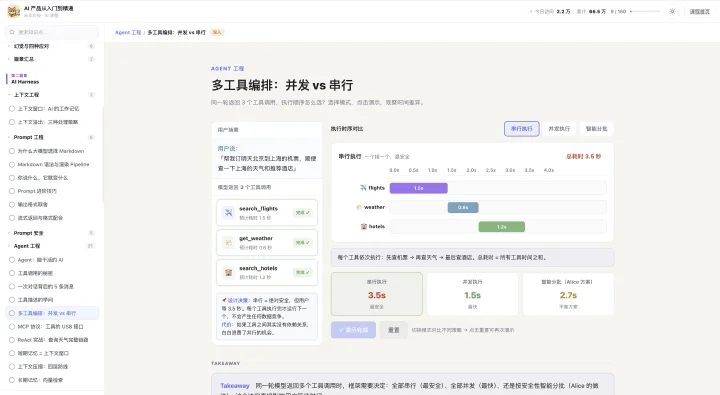Open the 输出格式取舍 lesson
Screen dimensions: 720x395
coord(33,204)
